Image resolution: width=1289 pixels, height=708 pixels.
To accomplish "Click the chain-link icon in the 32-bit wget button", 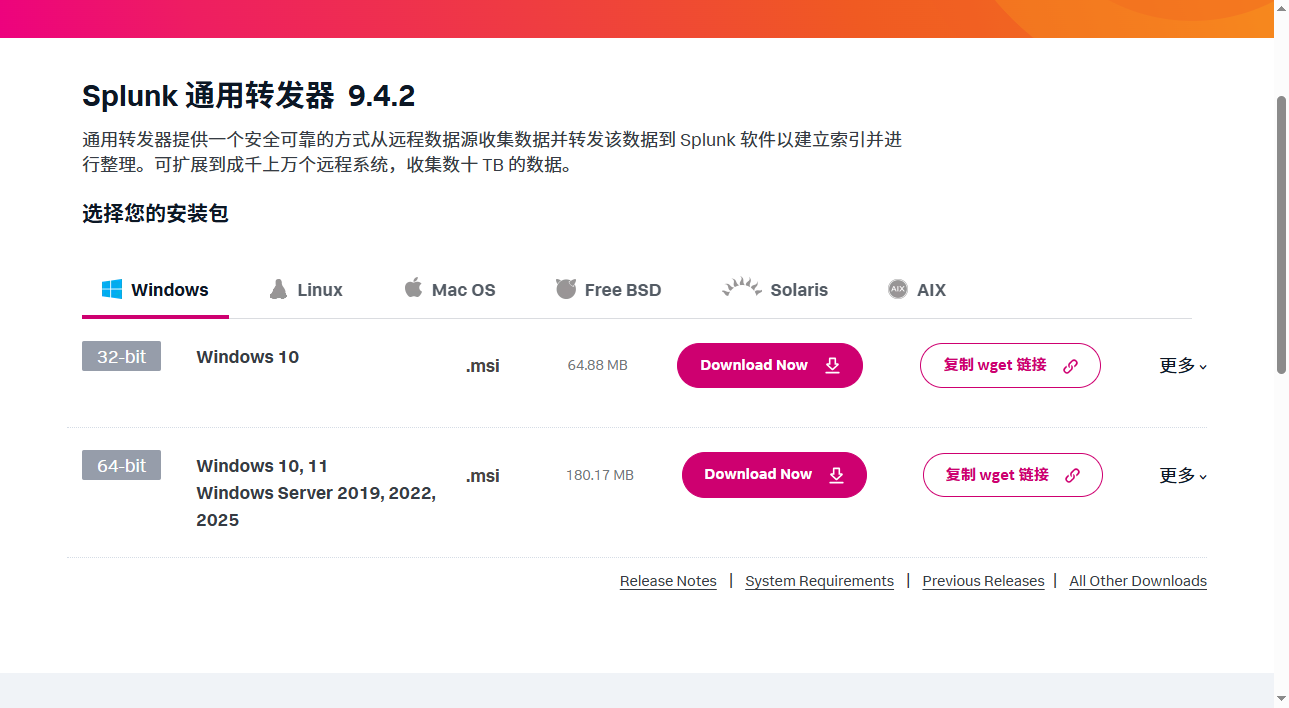I will coord(1073,365).
